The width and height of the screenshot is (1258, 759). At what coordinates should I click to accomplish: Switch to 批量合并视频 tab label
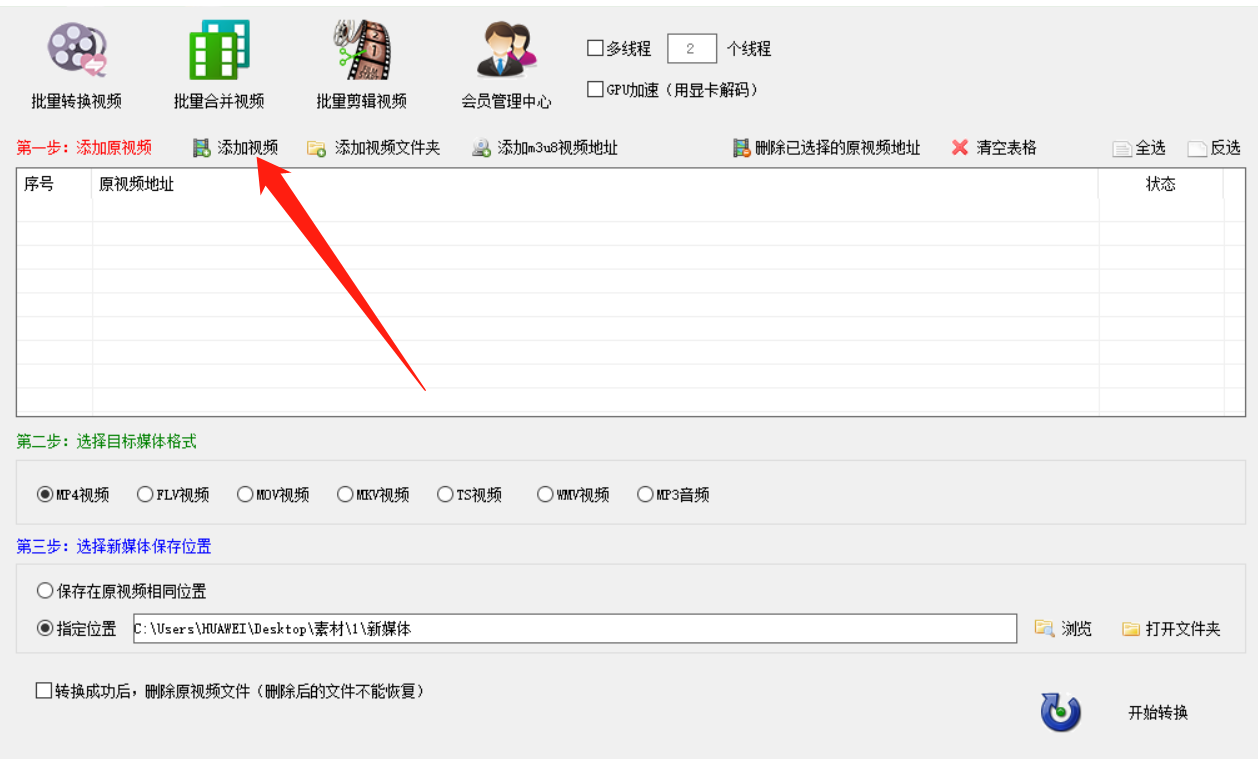[x=219, y=101]
